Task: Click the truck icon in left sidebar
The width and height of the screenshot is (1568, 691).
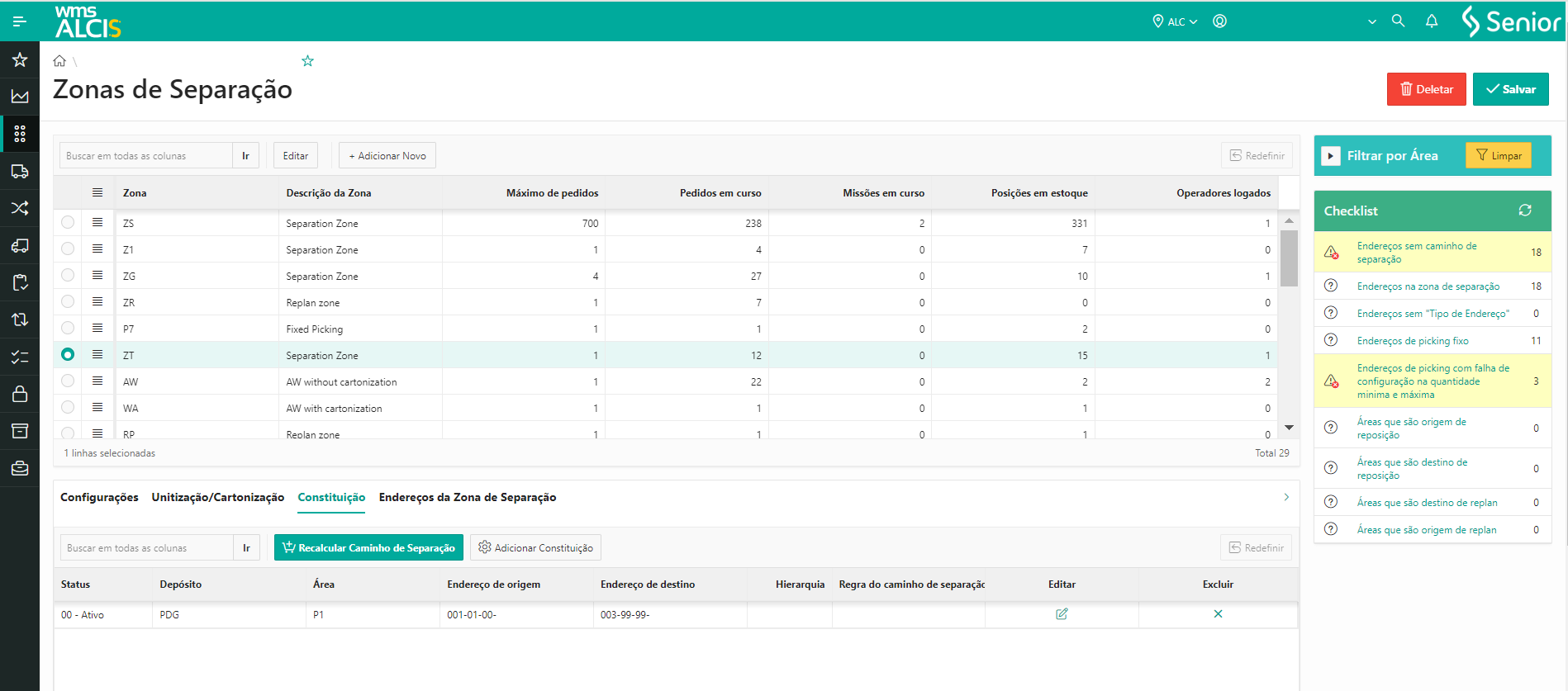Action: pyautogui.click(x=20, y=171)
